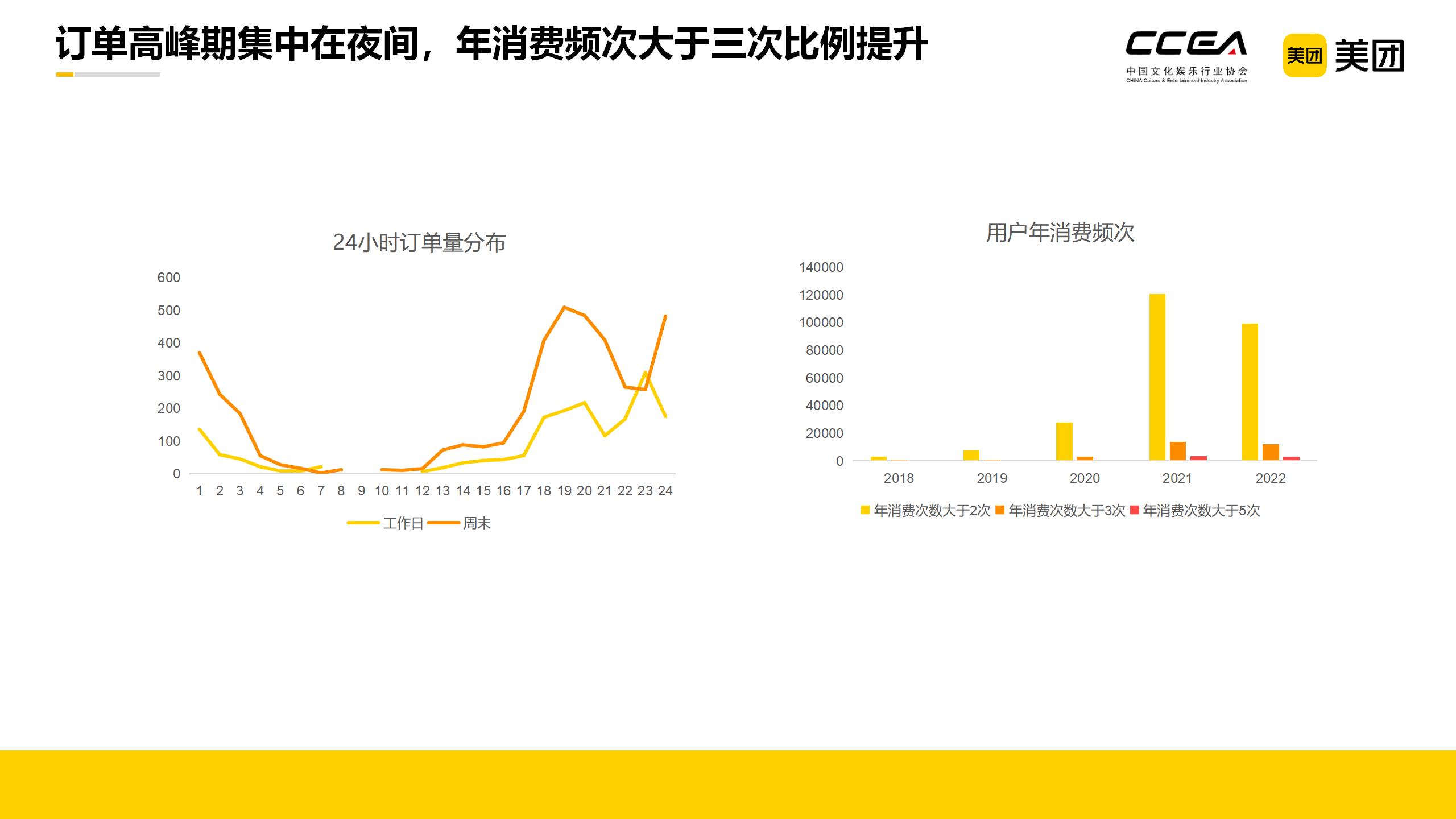
Task: Select the 用户年消费频次 chart title
Action: click(x=1060, y=233)
